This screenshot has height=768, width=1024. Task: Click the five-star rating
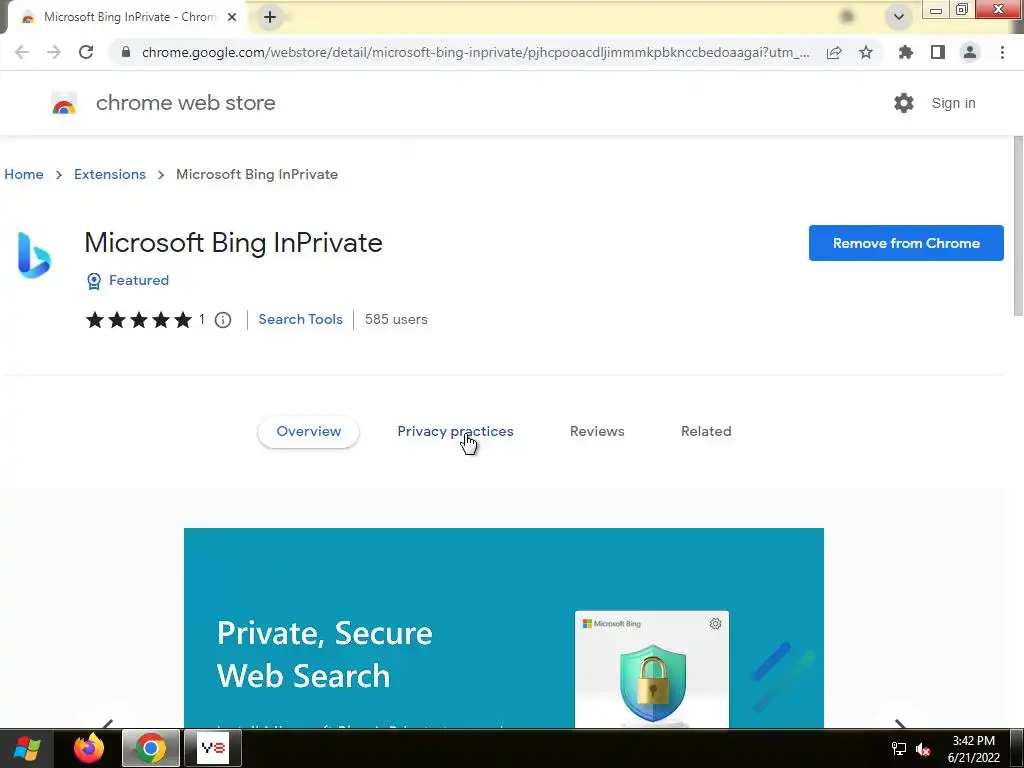pyautogui.click(x=138, y=319)
